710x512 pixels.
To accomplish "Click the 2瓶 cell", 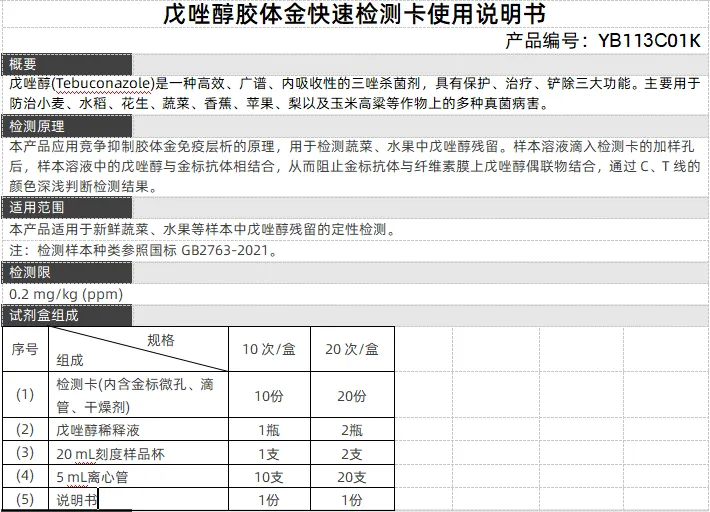I will pyautogui.click(x=352, y=429).
